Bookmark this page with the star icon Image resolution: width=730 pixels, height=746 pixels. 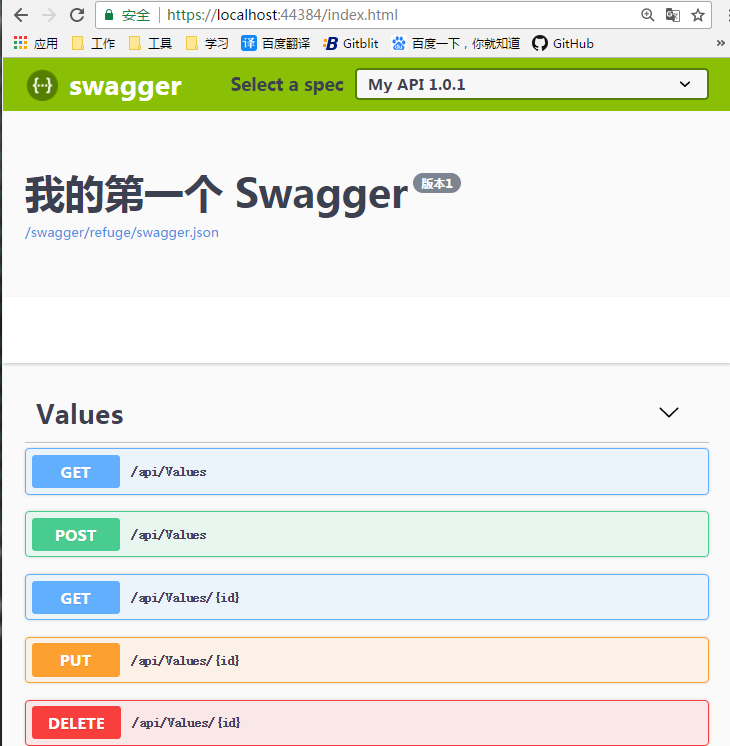click(x=698, y=15)
